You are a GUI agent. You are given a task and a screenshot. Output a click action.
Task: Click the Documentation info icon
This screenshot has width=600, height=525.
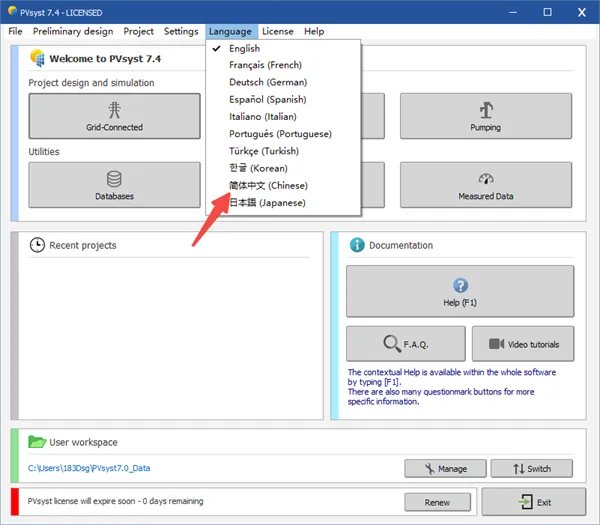(x=357, y=245)
